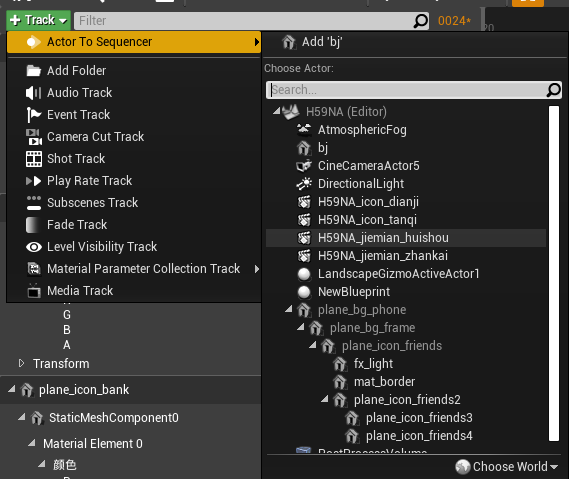Collapse plane_icon_bank track

click(12, 389)
